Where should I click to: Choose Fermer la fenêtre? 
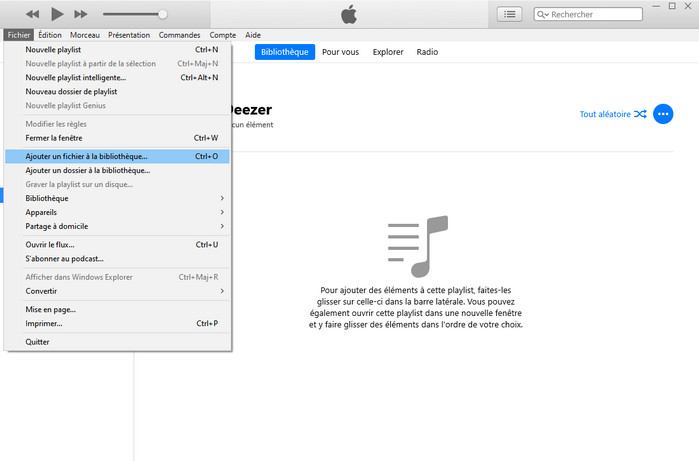[x=117, y=138]
